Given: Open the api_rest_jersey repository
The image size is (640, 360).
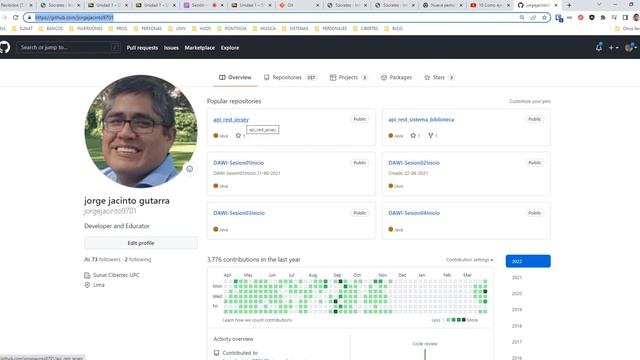Looking at the screenshot, I should coord(231,120).
